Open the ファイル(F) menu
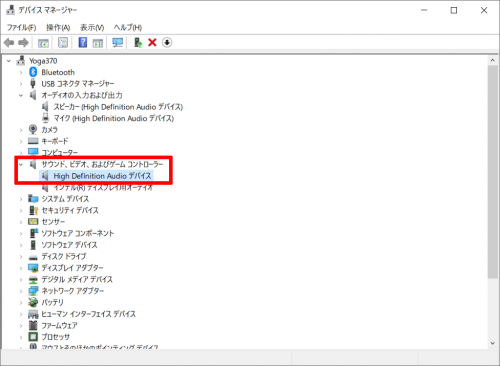The image size is (500, 366). (22, 27)
